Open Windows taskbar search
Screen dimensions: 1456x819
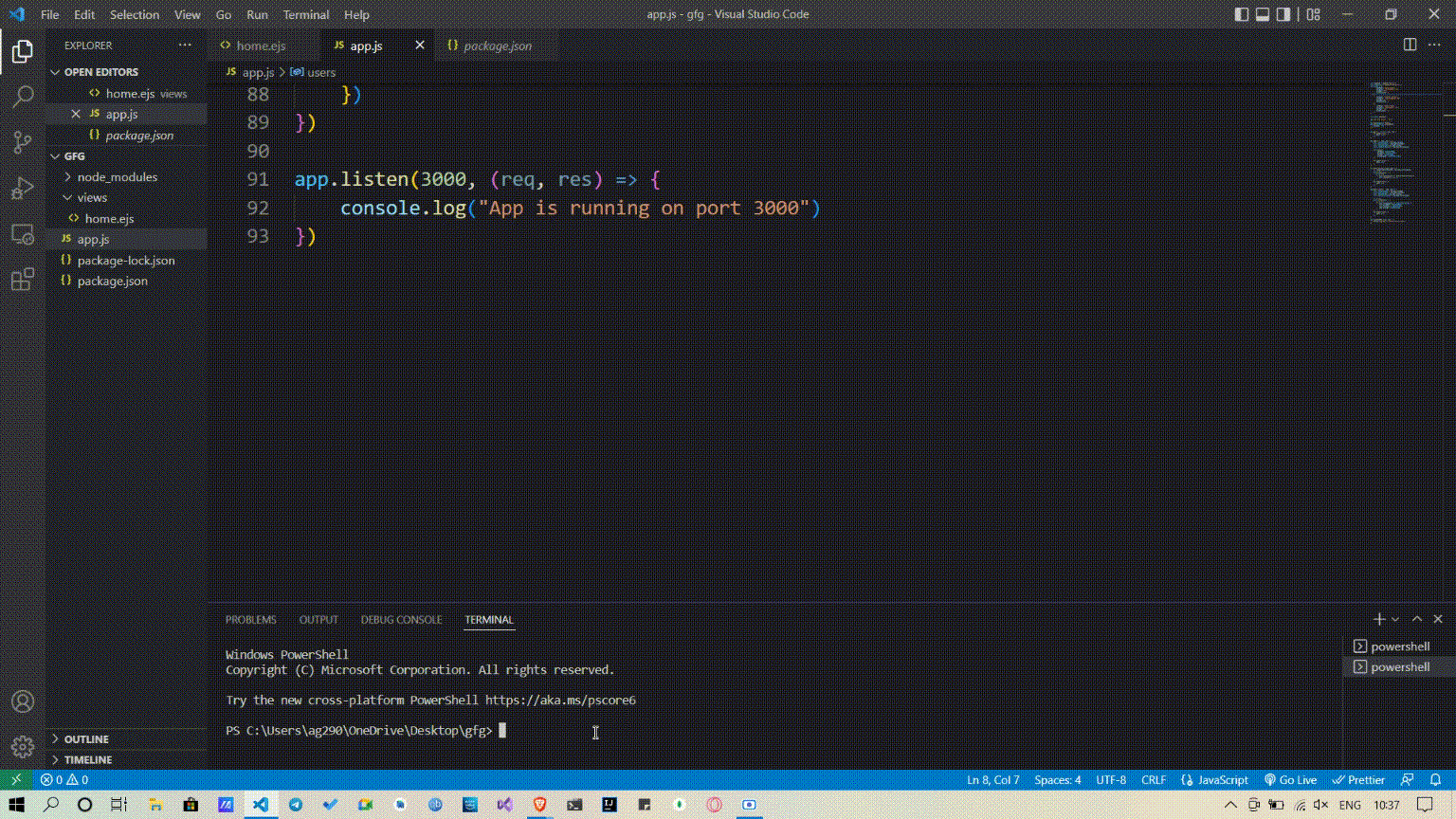(51, 804)
